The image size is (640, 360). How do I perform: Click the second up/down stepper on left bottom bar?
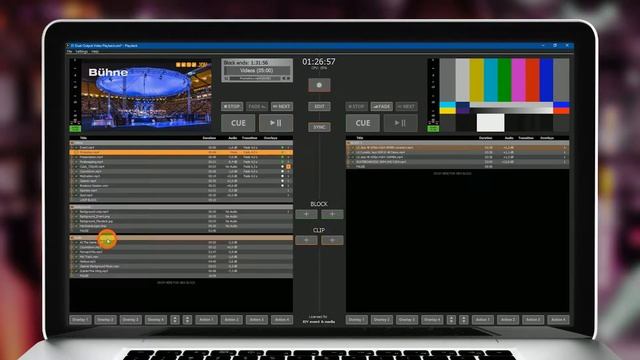pyautogui.click(x=187, y=320)
